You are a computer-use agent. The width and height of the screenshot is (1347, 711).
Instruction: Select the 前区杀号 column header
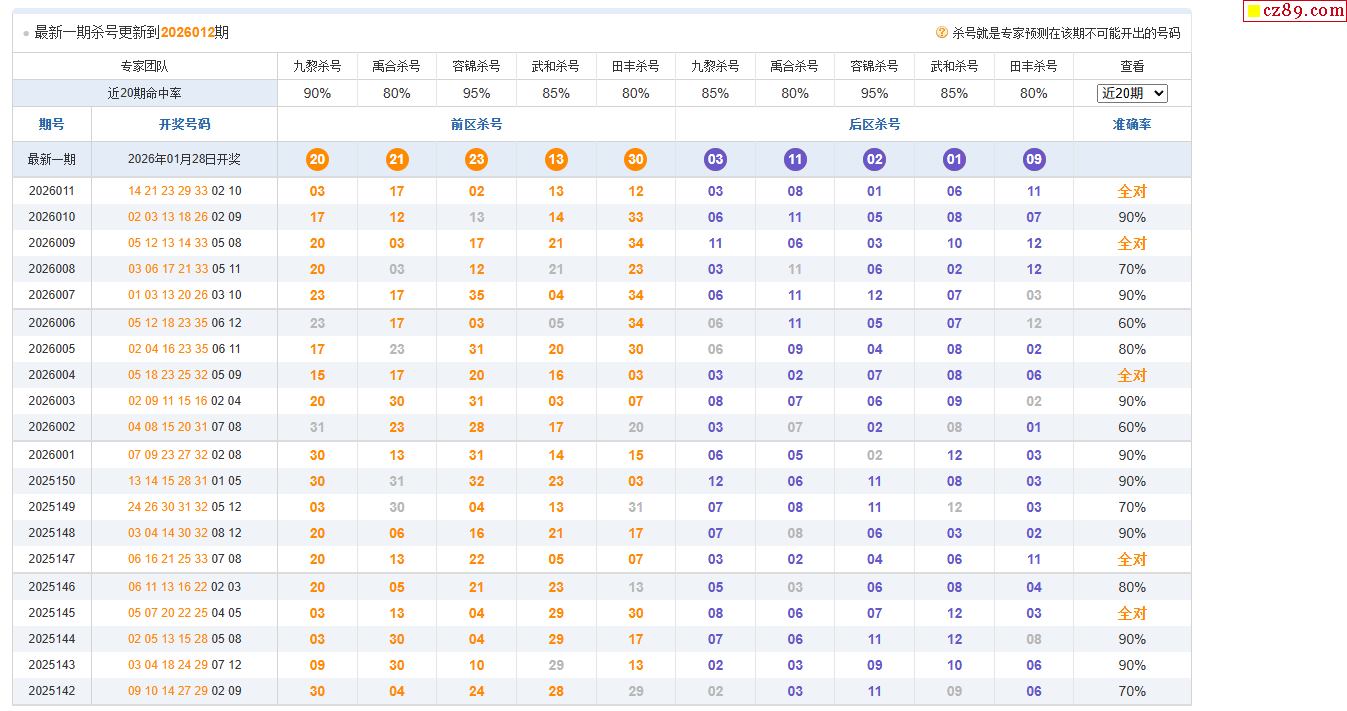476,125
